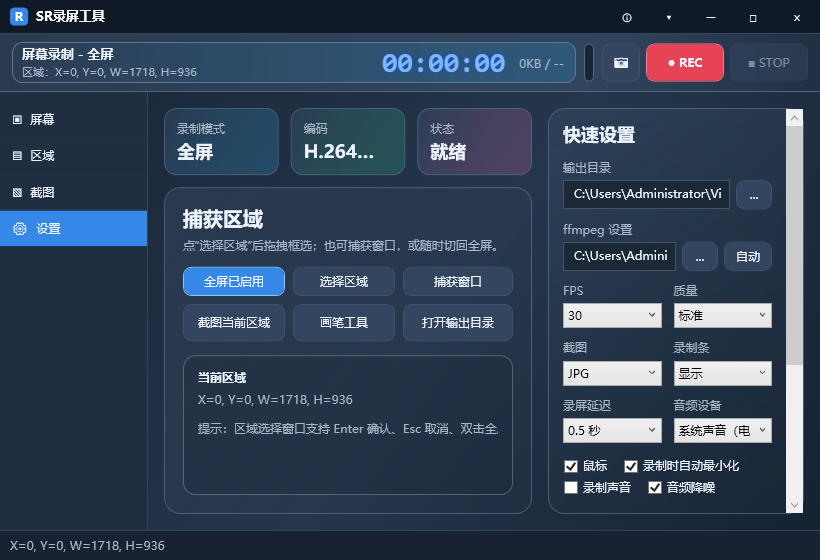The image size is (820, 560).
Task: Click the 截图 sidebar icon
Action: click(x=17, y=192)
